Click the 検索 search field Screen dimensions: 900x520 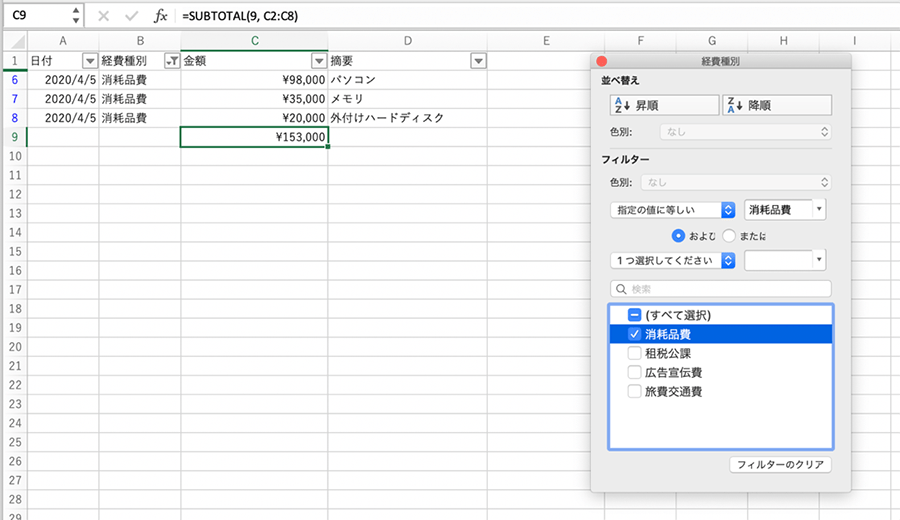coord(720,289)
